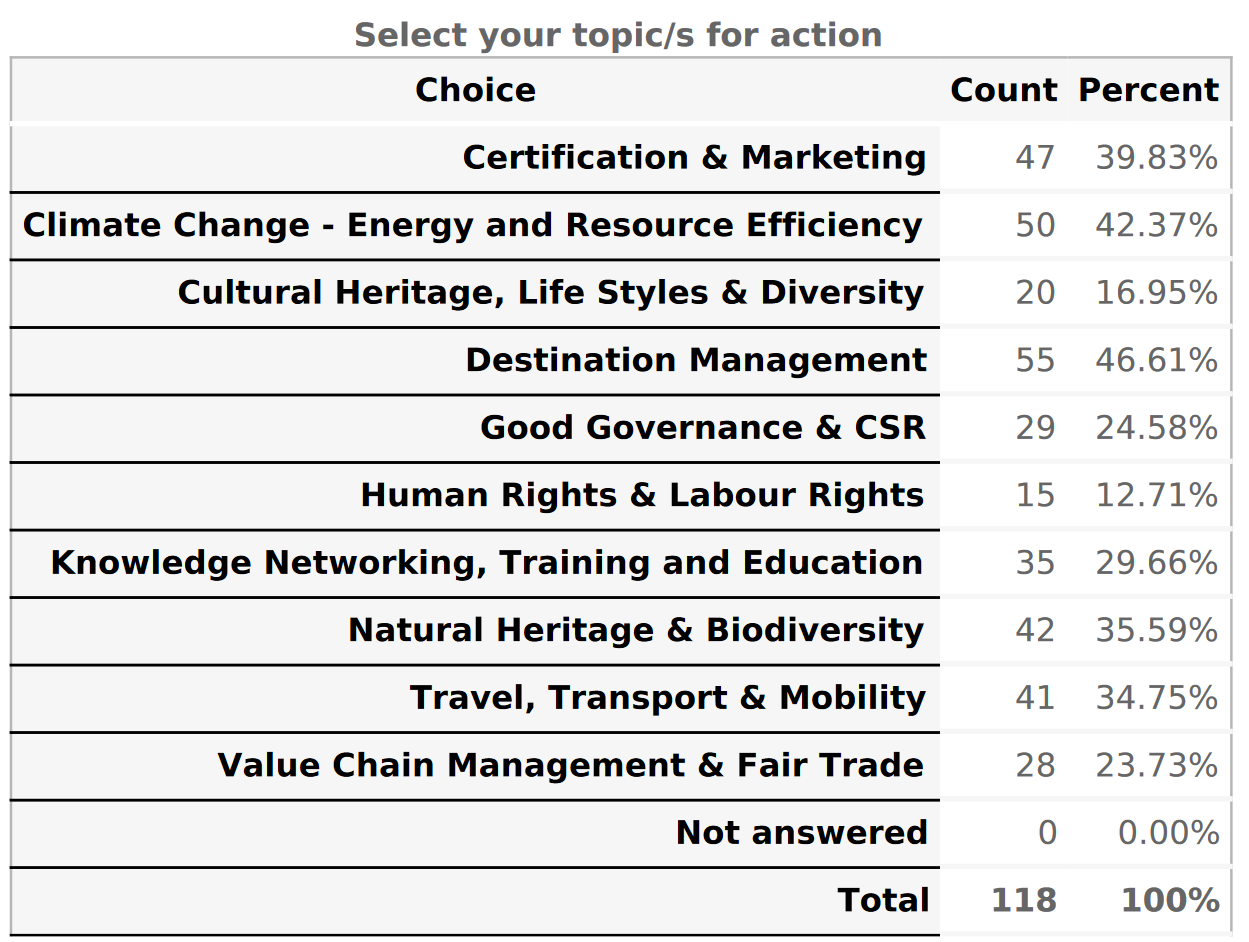
Task: Click the 'Select your topic/s for action' title
Action: pos(618,35)
